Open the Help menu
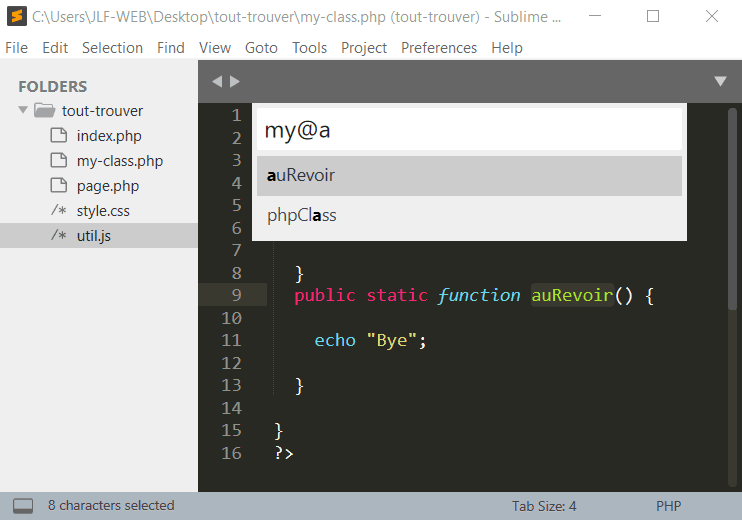The image size is (742, 520). [507, 48]
